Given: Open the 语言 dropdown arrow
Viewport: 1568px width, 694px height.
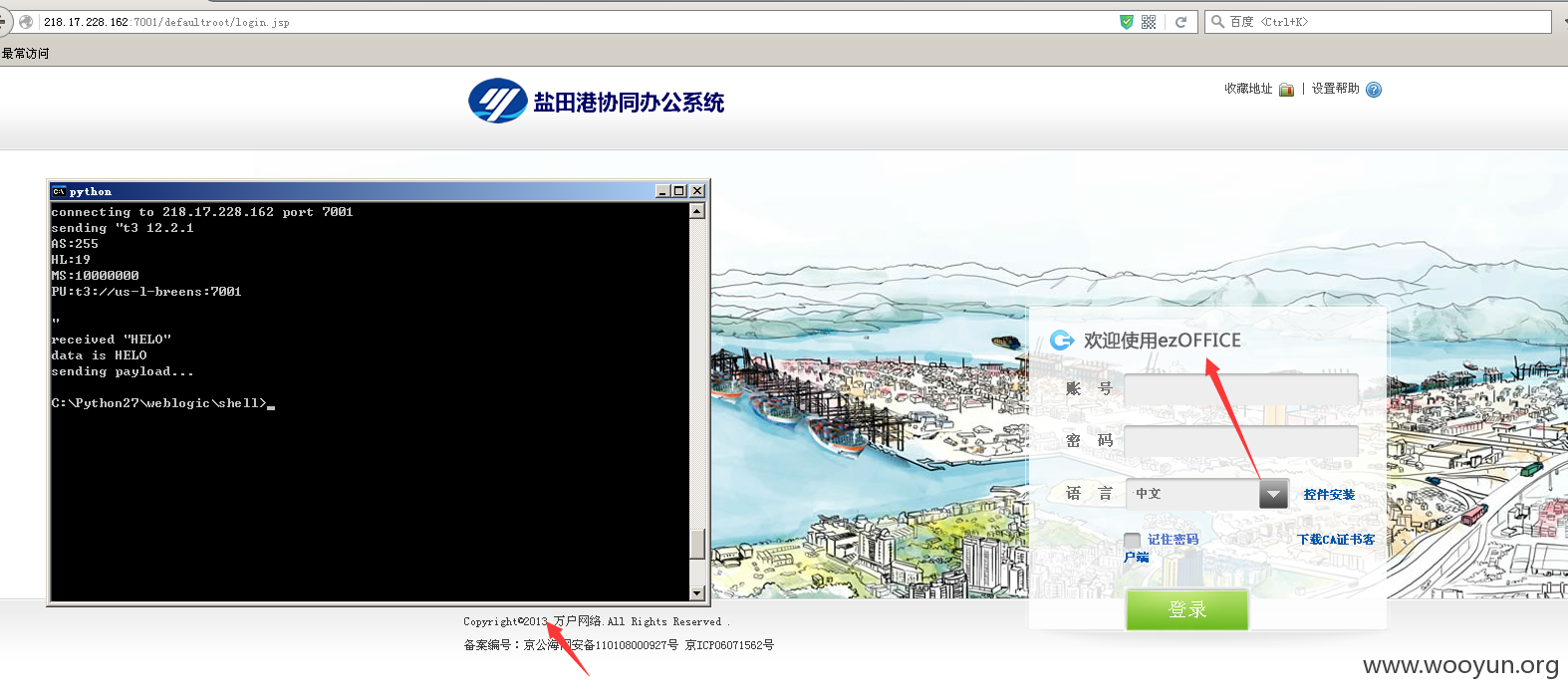Looking at the screenshot, I should [x=1273, y=494].
